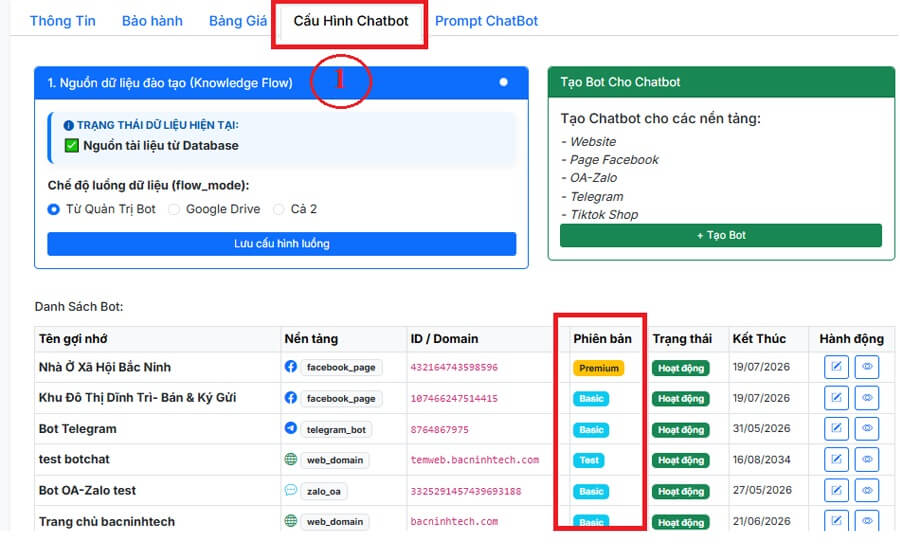Image resolution: width=900 pixels, height=550 pixels.
Task: View the Nhà Ở Xã Hội Bắc Ninh bot
Action: [867, 367]
